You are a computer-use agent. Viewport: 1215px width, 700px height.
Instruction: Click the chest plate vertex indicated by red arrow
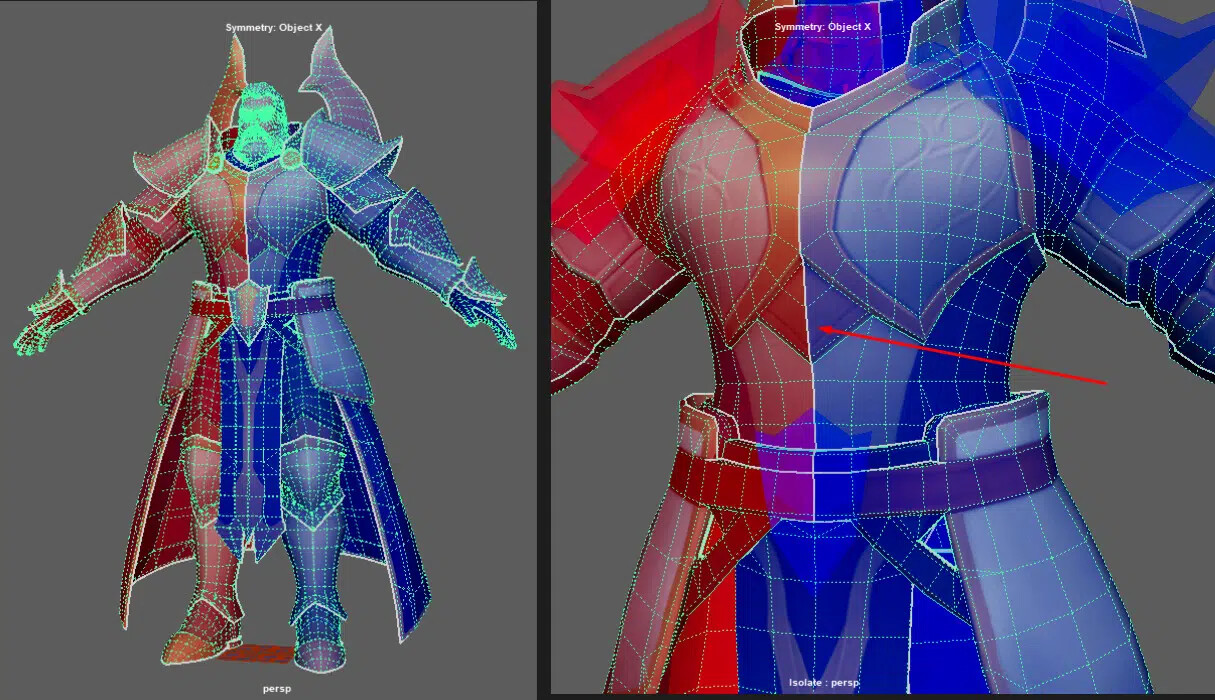point(822,328)
